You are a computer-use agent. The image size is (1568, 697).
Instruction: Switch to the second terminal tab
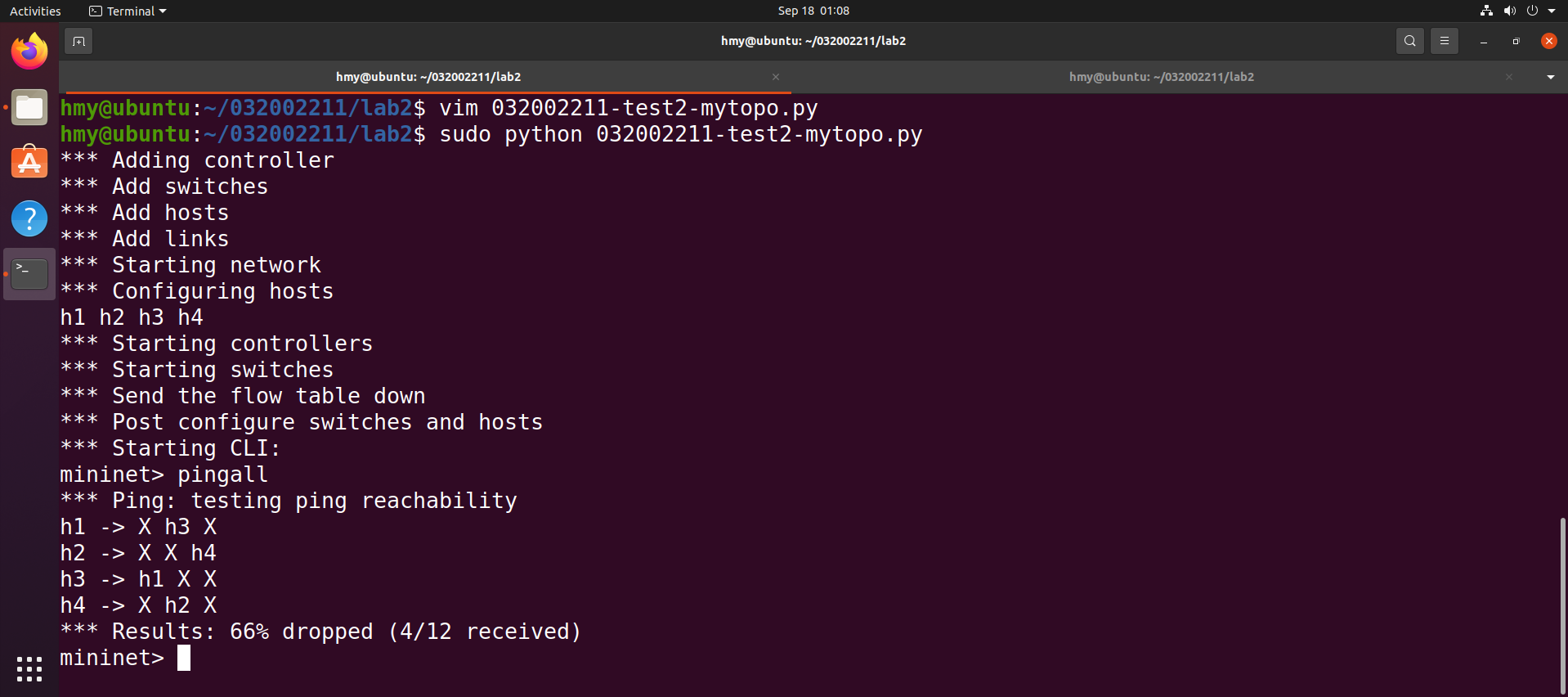pos(1161,77)
